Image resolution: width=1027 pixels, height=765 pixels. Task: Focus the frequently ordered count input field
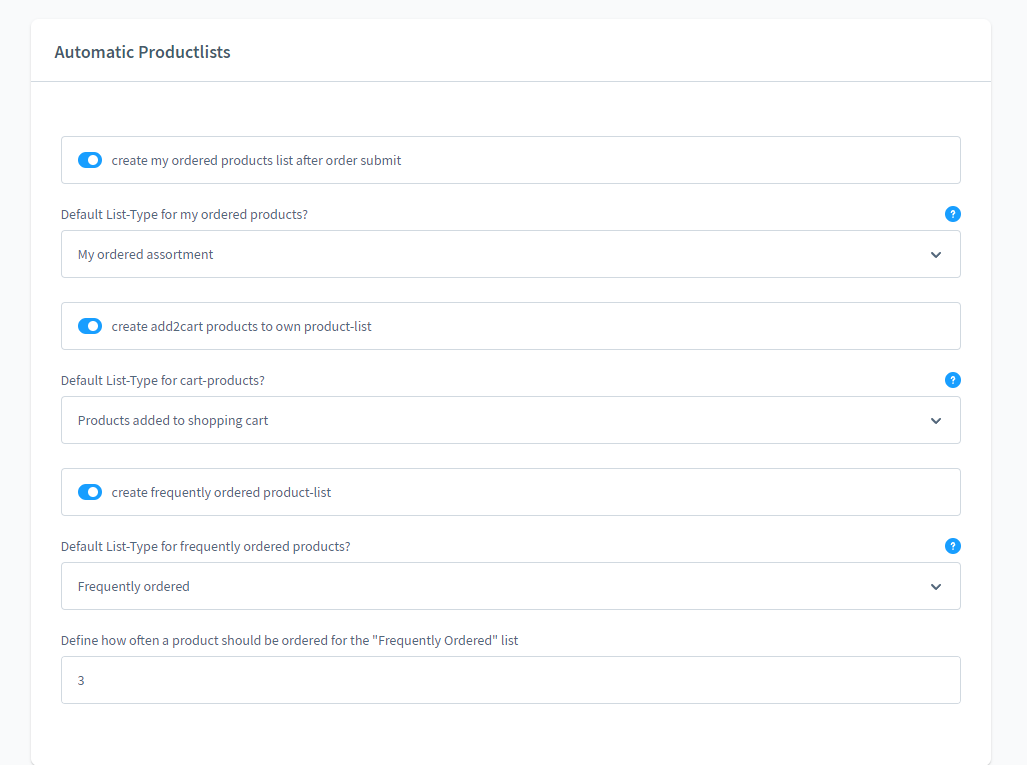pos(511,680)
